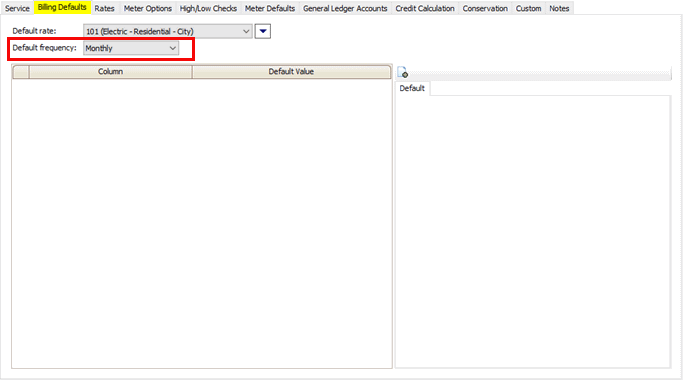
Task: Go to the Meter Options tab
Action: (148, 8)
